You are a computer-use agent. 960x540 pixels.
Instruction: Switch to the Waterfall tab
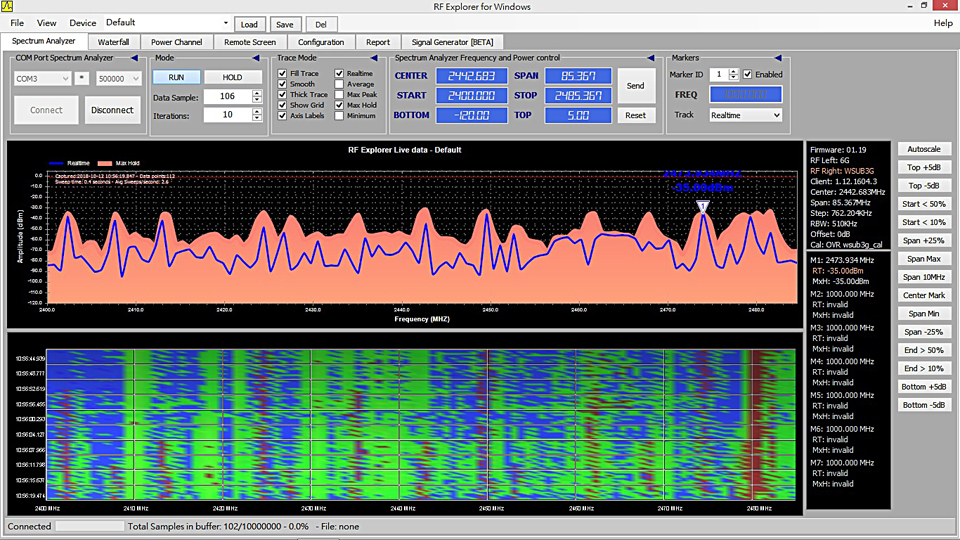(x=113, y=42)
